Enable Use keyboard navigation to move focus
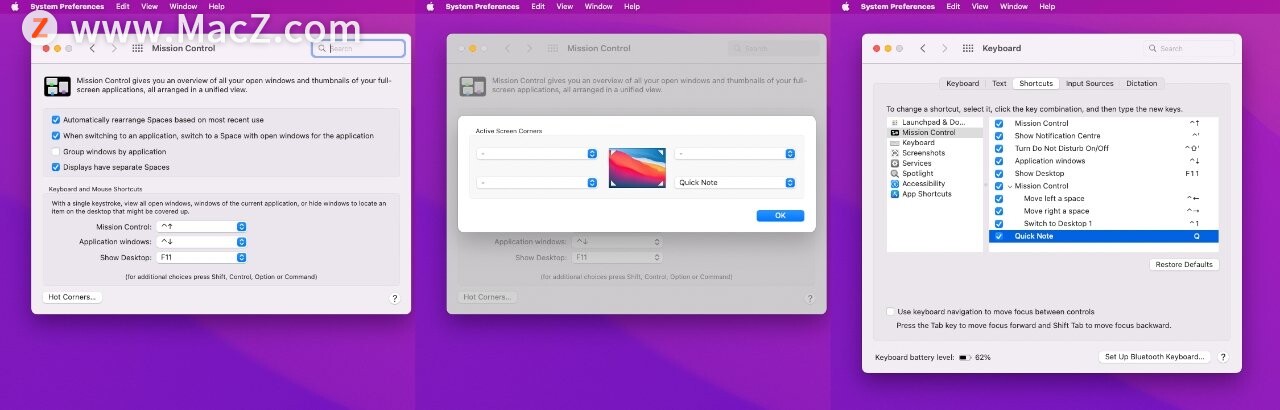 tap(891, 312)
